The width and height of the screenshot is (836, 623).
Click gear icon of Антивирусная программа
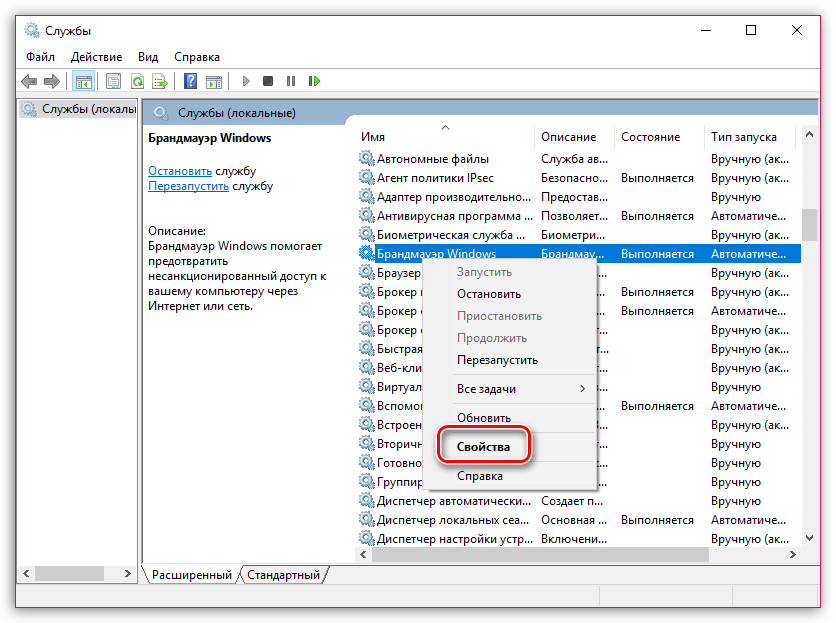point(366,215)
